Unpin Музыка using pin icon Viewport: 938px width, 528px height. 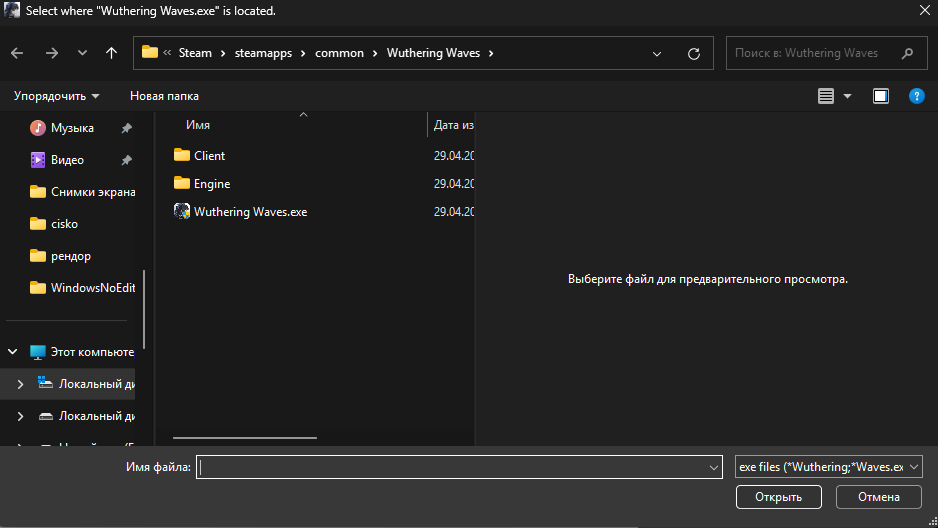126,128
